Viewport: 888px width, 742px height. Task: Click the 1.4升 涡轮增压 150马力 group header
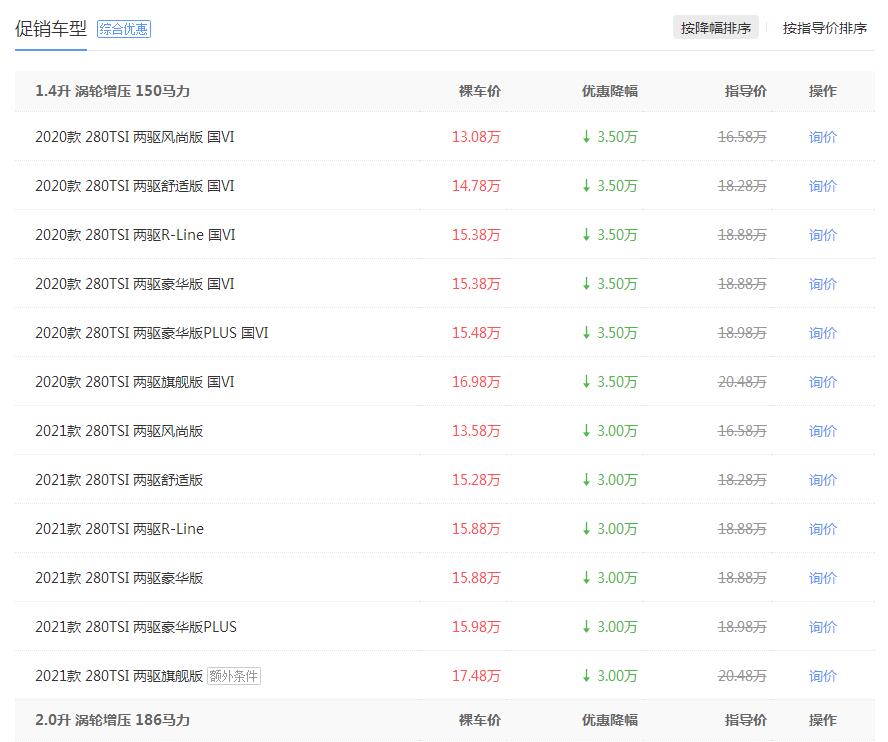click(112, 91)
